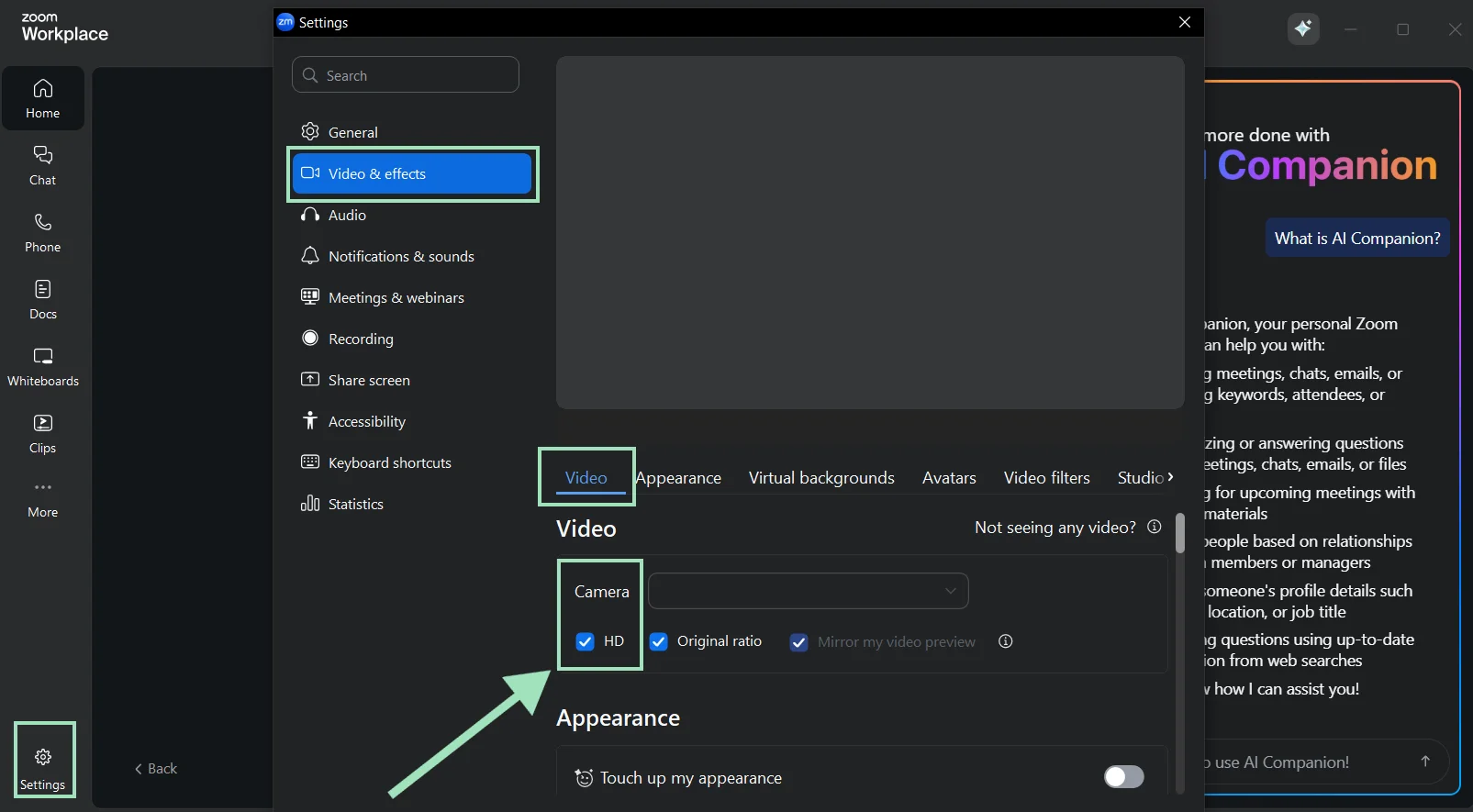Click the Back button
Image resolution: width=1473 pixels, height=812 pixels.
click(156, 769)
